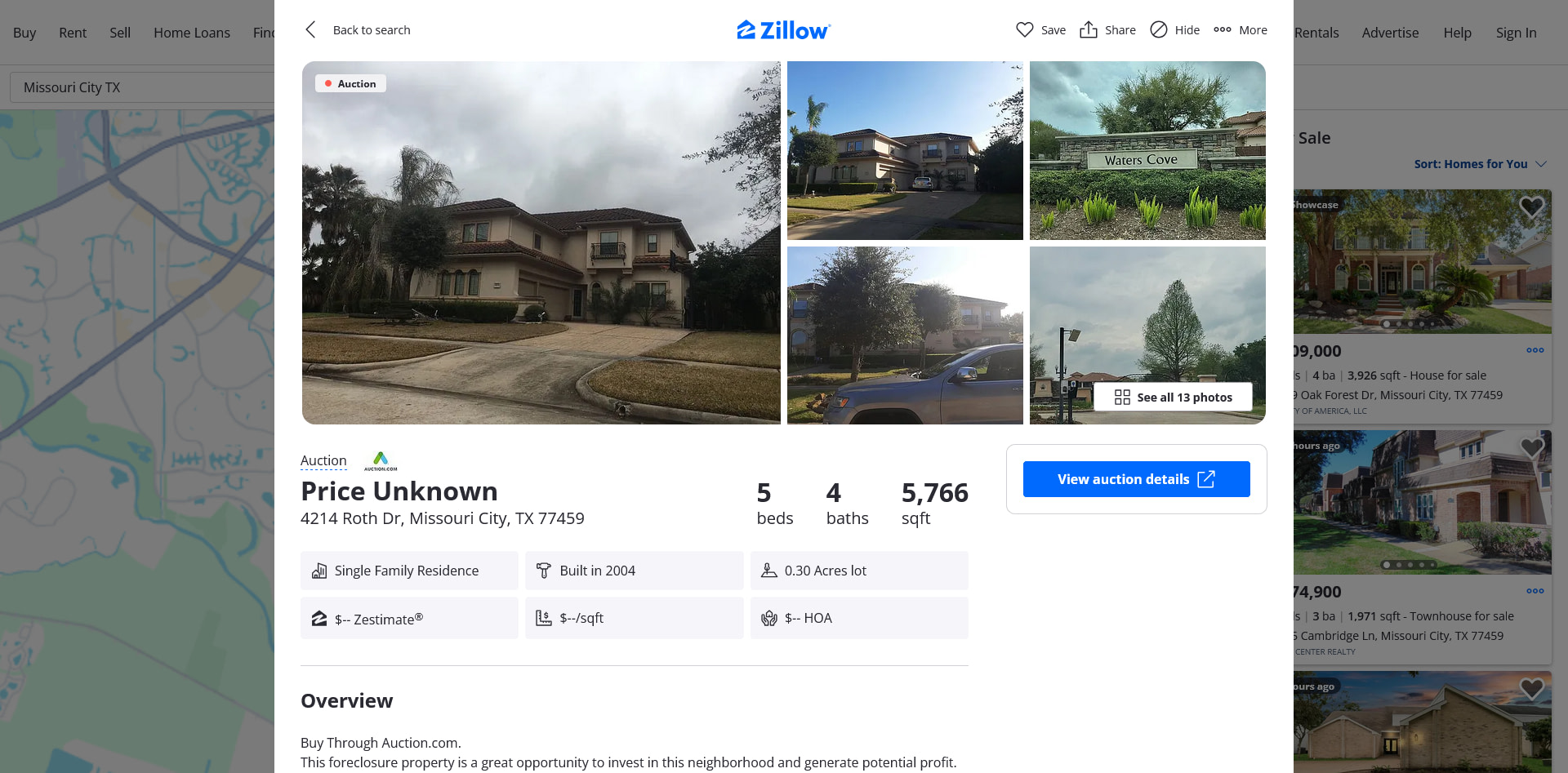Click the Hide circle-slash icon
Viewport: 1568px width, 773px height.
tap(1159, 30)
